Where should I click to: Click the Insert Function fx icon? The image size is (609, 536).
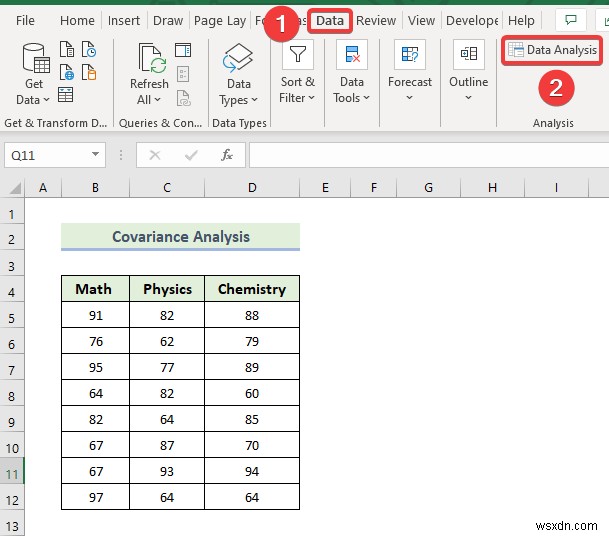pos(226,155)
